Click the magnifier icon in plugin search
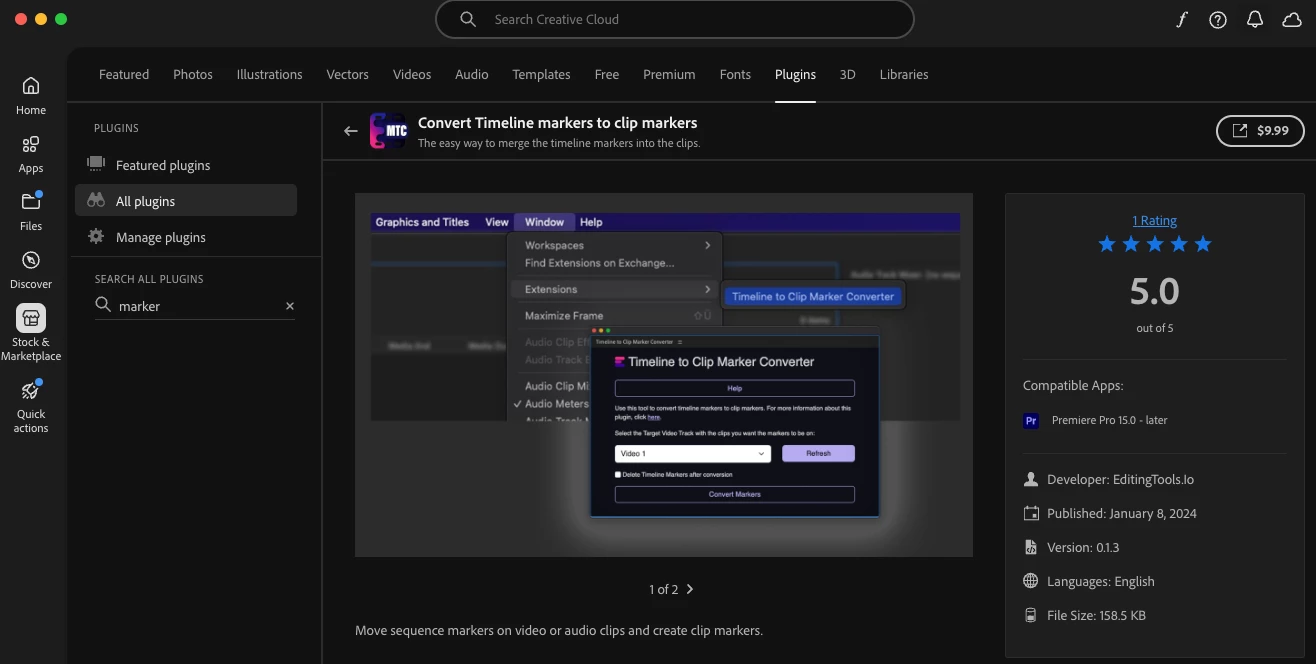The height and width of the screenshot is (664, 1316). (x=103, y=305)
